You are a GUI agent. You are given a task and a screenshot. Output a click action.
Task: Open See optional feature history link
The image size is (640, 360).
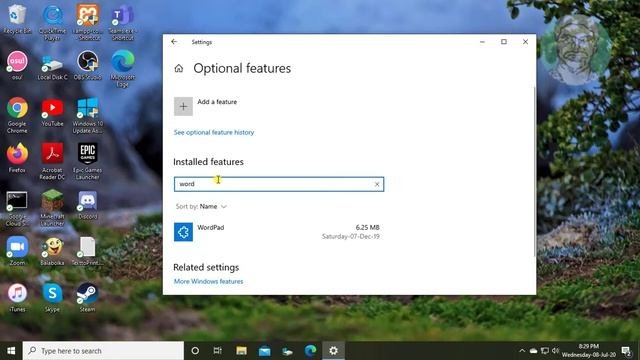(x=214, y=132)
